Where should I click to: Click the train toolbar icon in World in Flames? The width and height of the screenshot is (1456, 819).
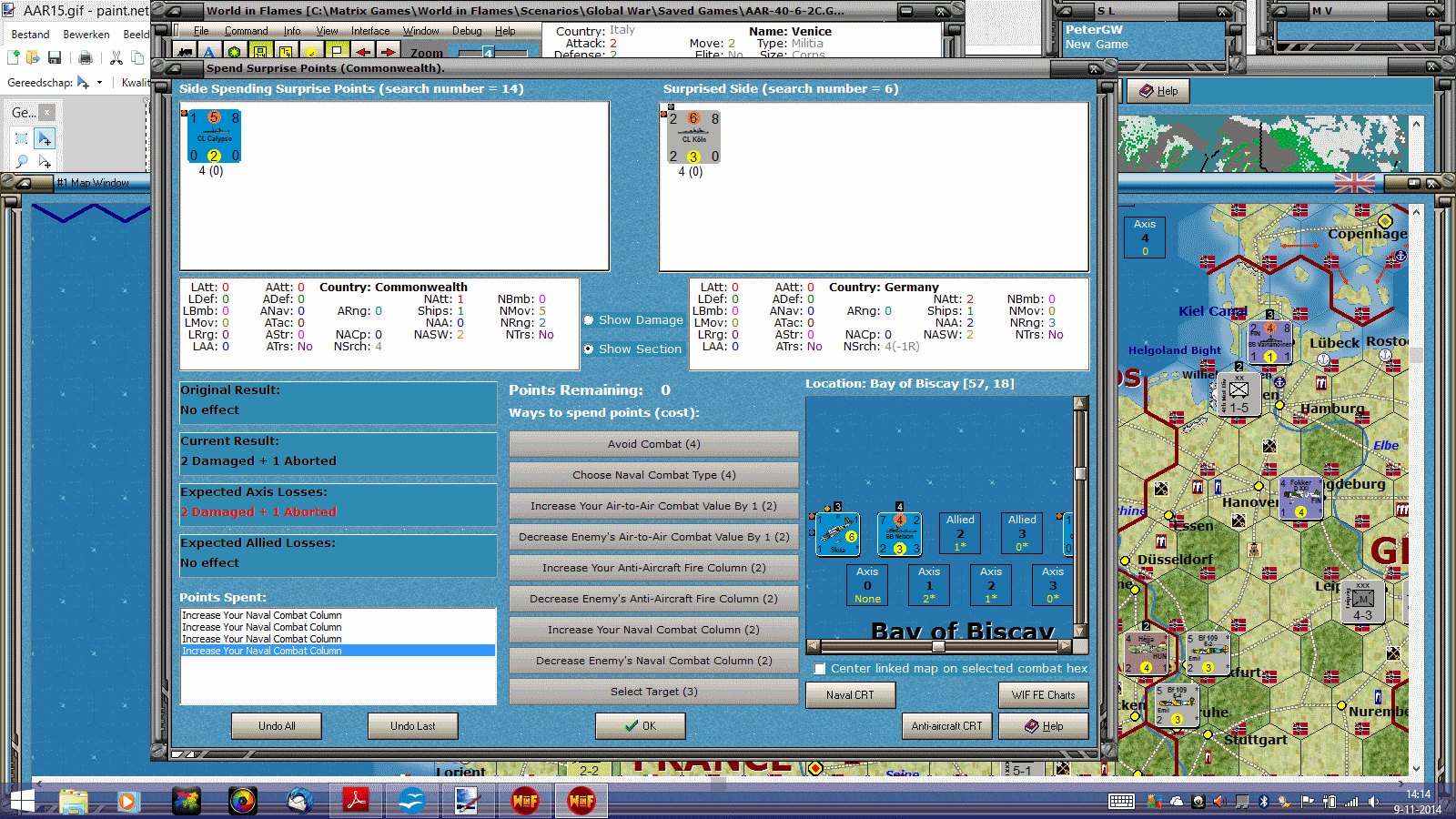click(184, 52)
